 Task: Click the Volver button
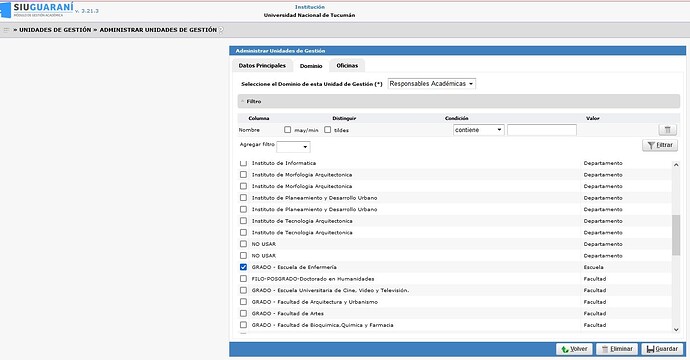pyautogui.click(x=574, y=349)
